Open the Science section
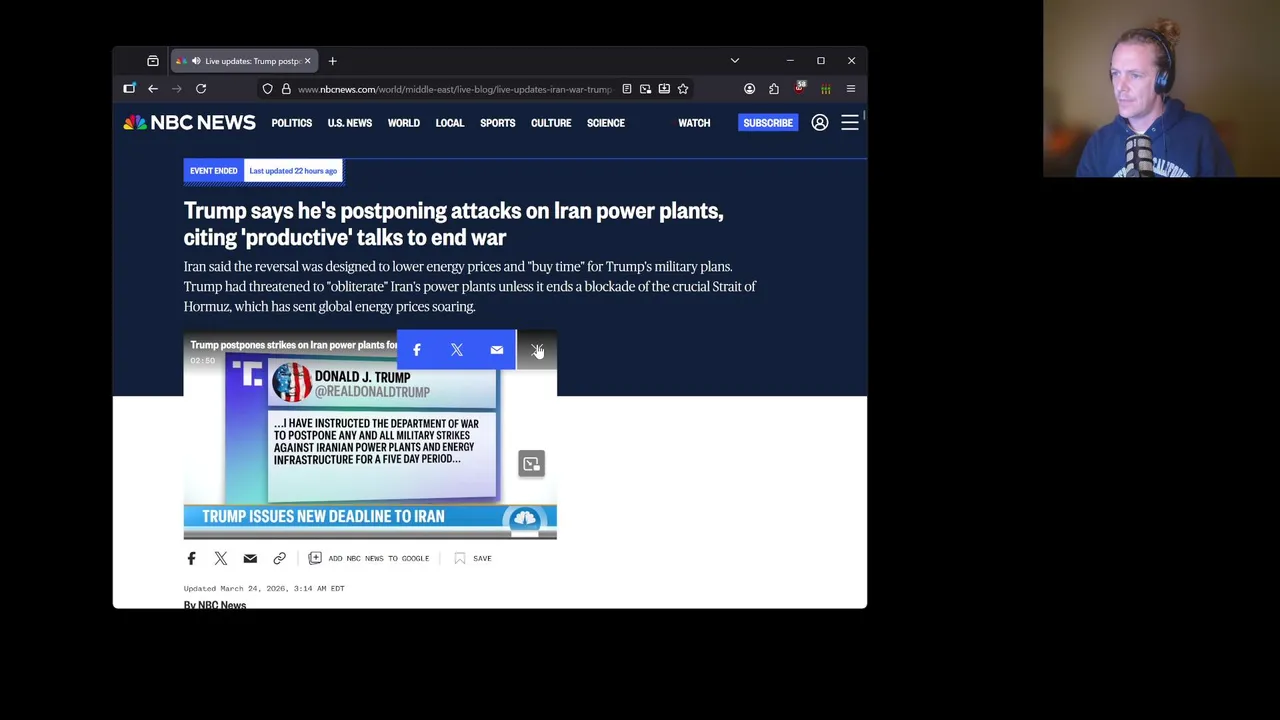The image size is (1280, 720). (x=606, y=123)
